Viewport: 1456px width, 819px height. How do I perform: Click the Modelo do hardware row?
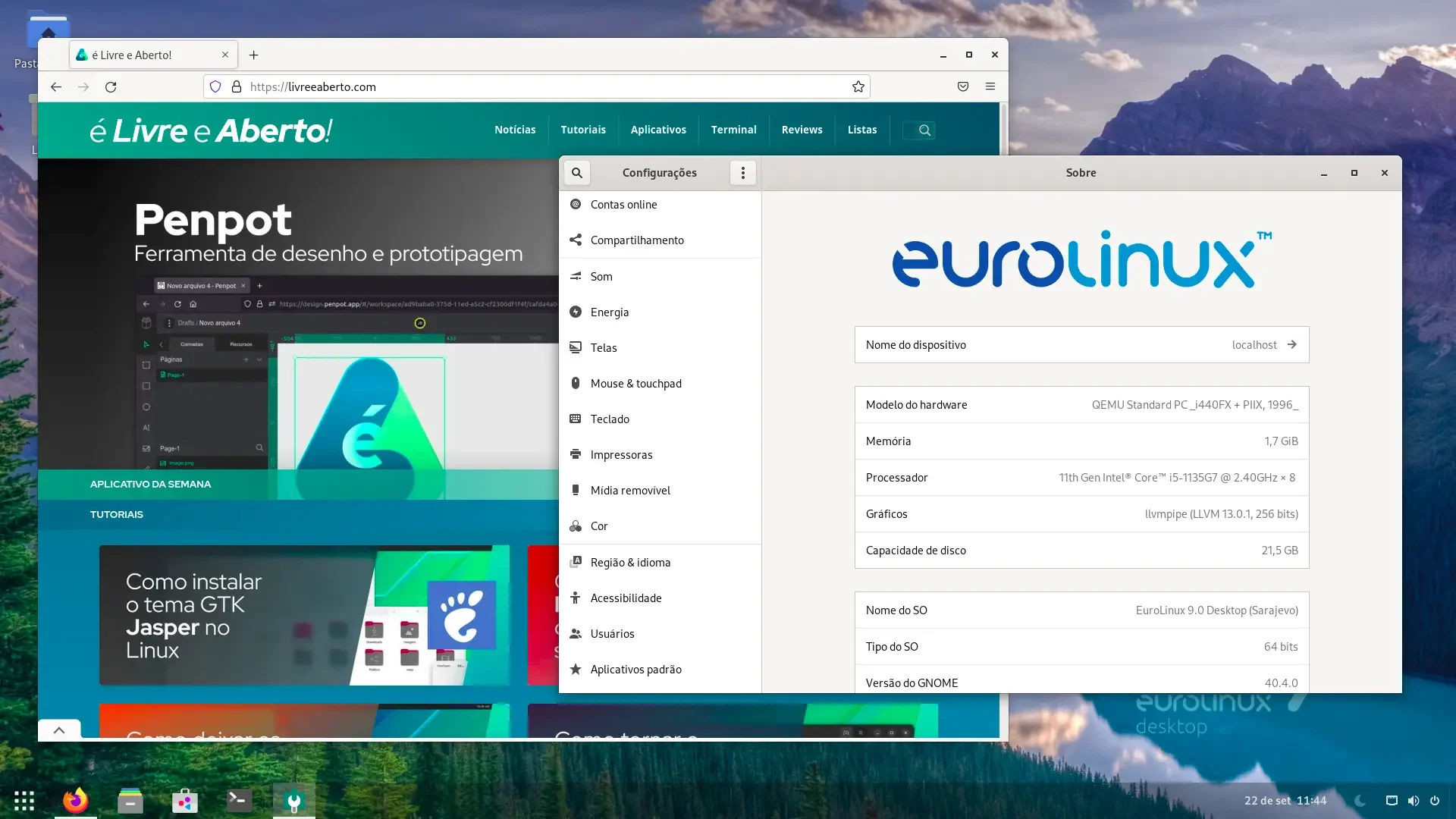point(1081,405)
